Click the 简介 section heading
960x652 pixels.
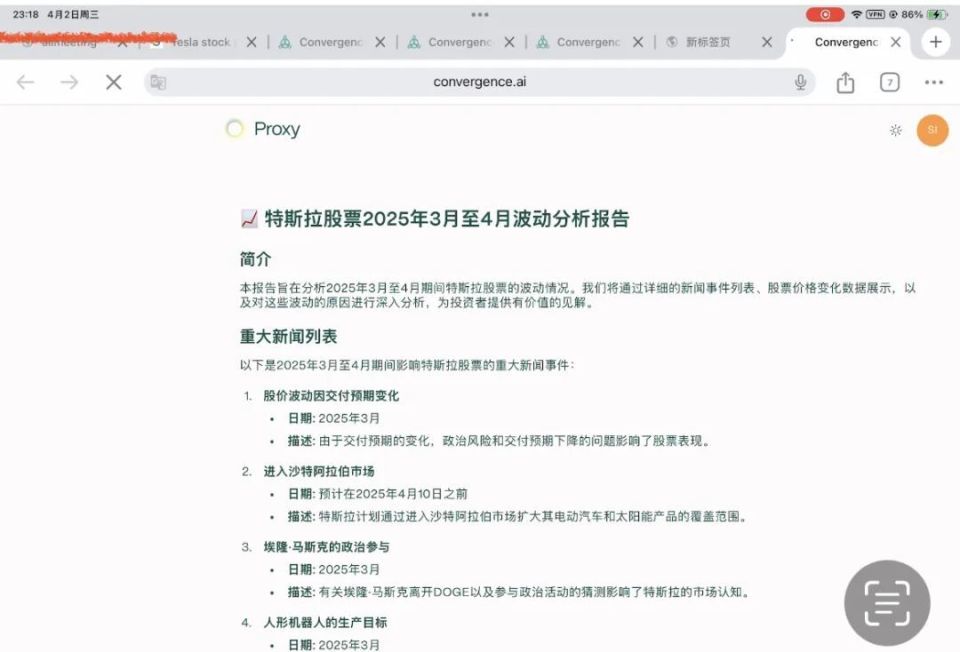255,259
